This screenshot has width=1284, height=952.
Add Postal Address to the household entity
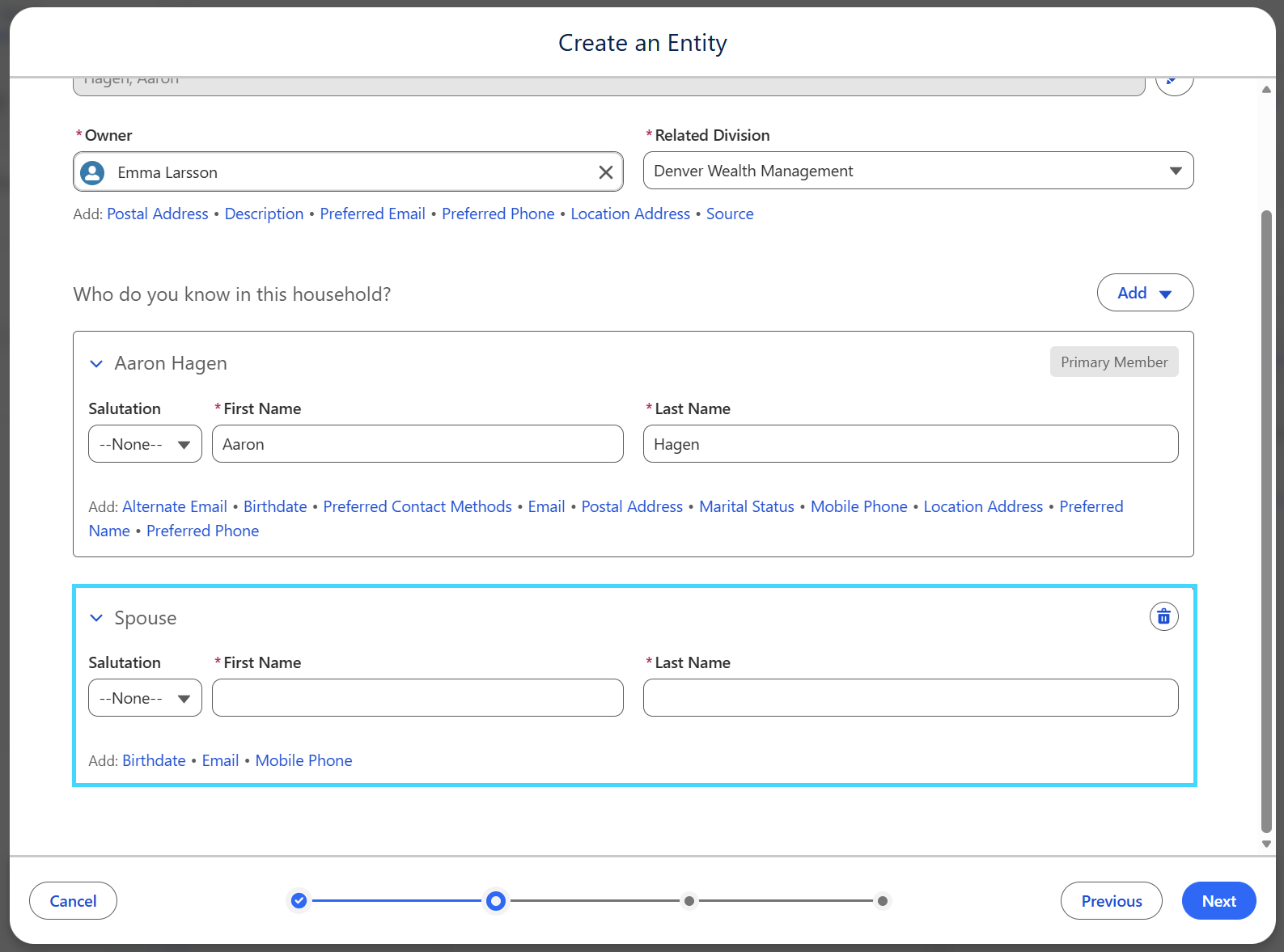click(158, 214)
